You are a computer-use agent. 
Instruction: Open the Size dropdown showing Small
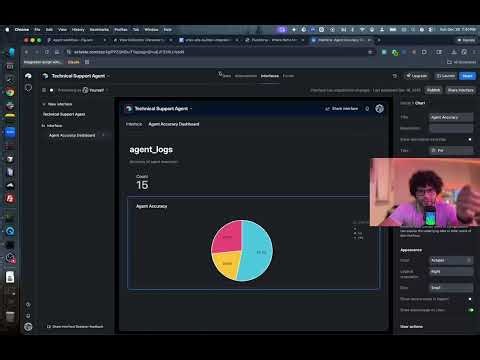(451, 287)
